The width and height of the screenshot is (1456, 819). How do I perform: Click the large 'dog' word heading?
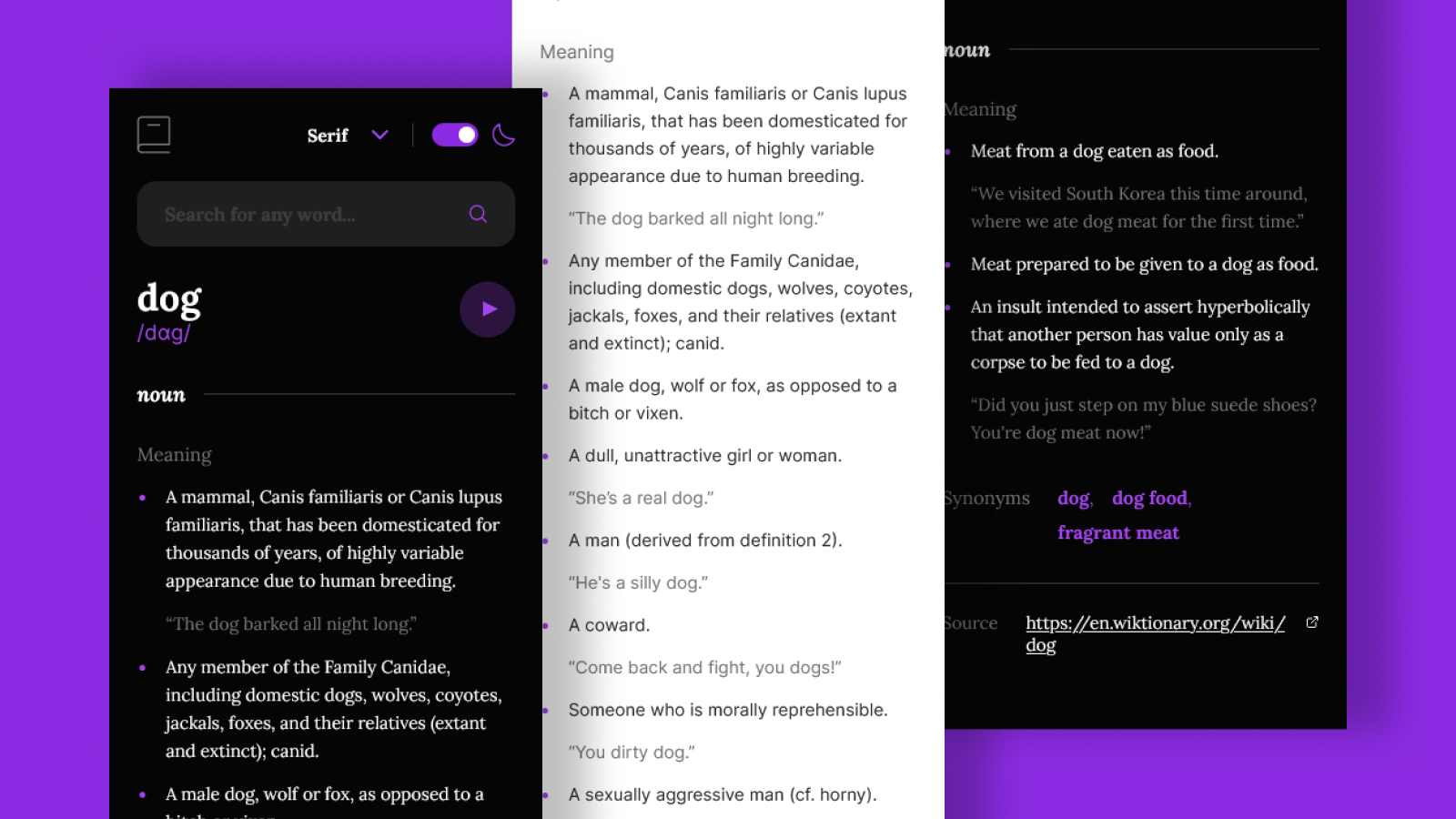point(169,298)
